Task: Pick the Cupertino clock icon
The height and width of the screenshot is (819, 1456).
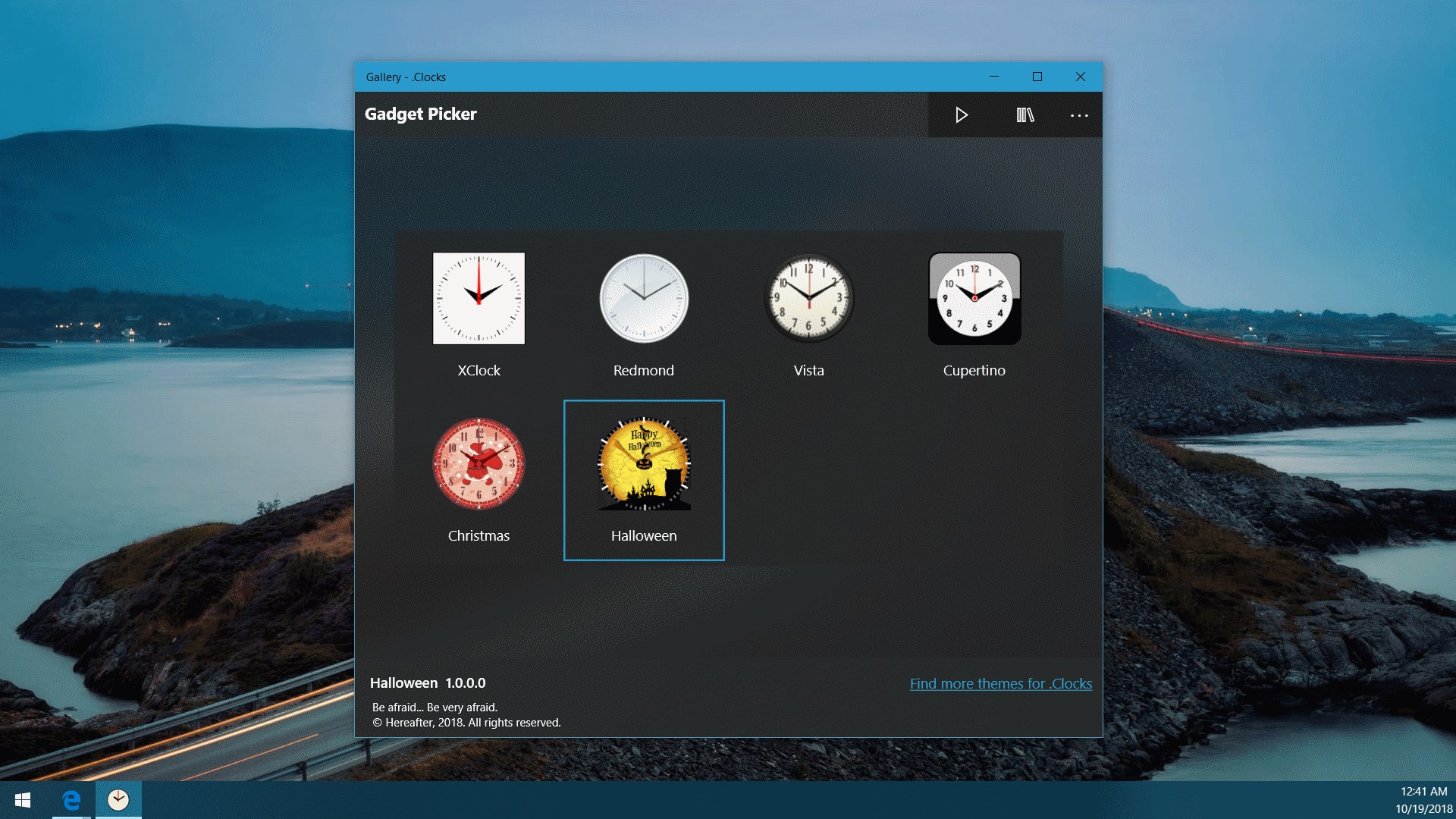Action: (x=974, y=299)
